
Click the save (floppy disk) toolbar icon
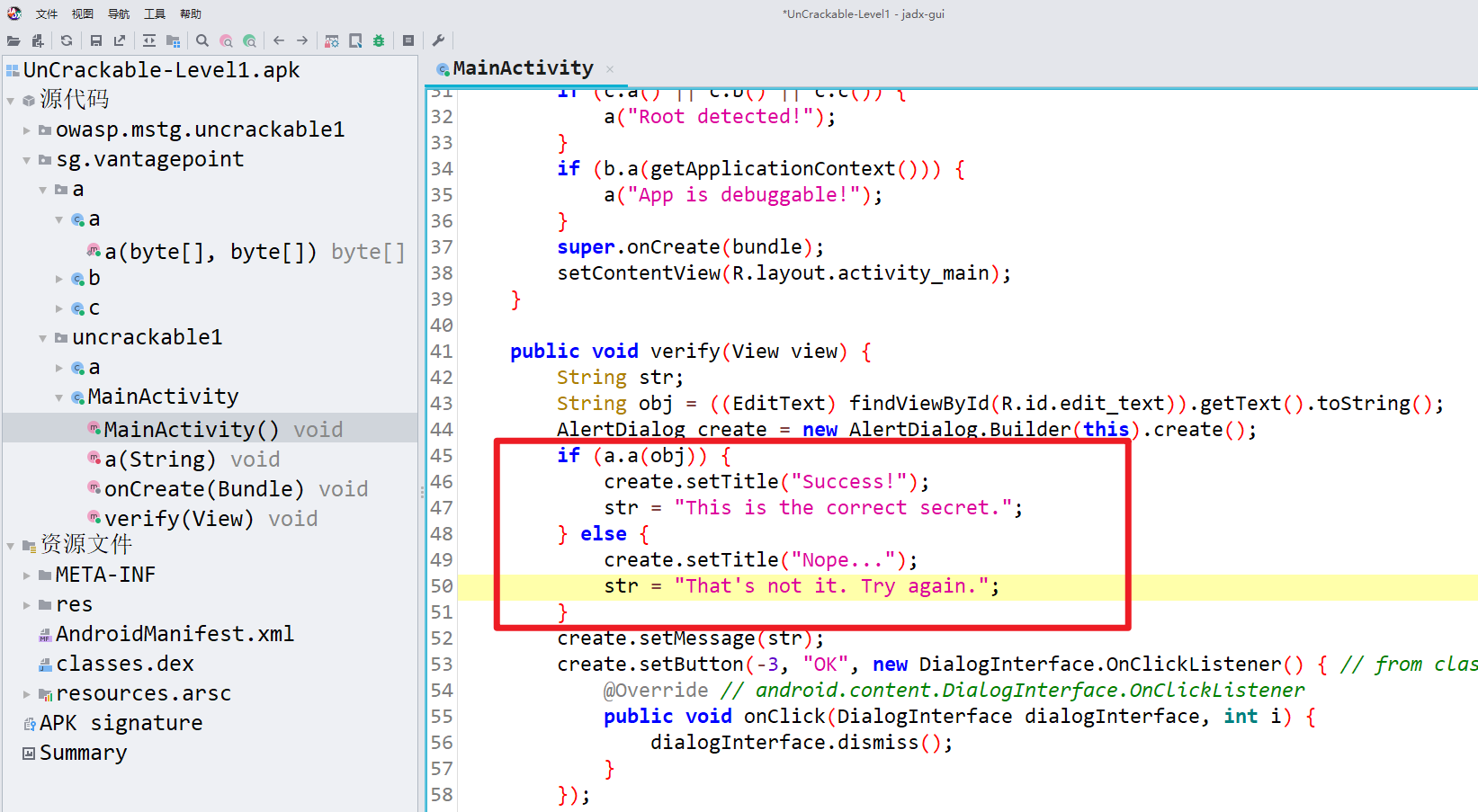96,40
